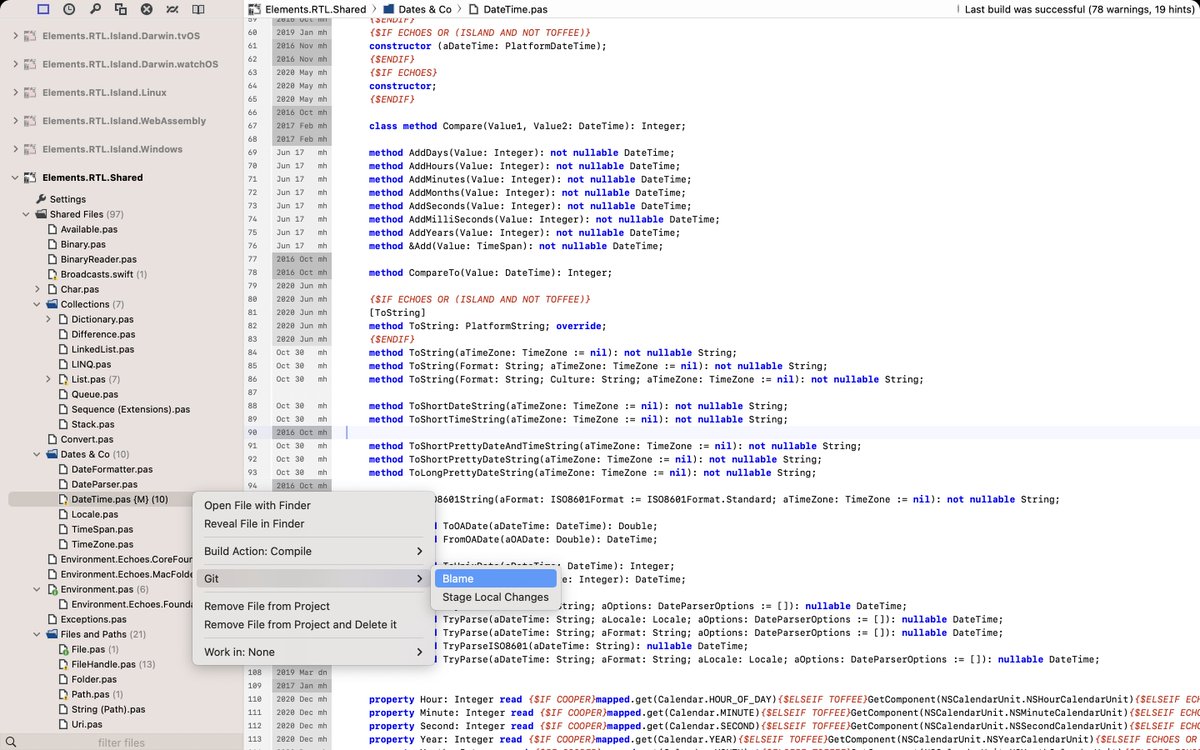Select Locale.pas file
Viewport: 1200px width, 750px height.
tap(95, 514)
